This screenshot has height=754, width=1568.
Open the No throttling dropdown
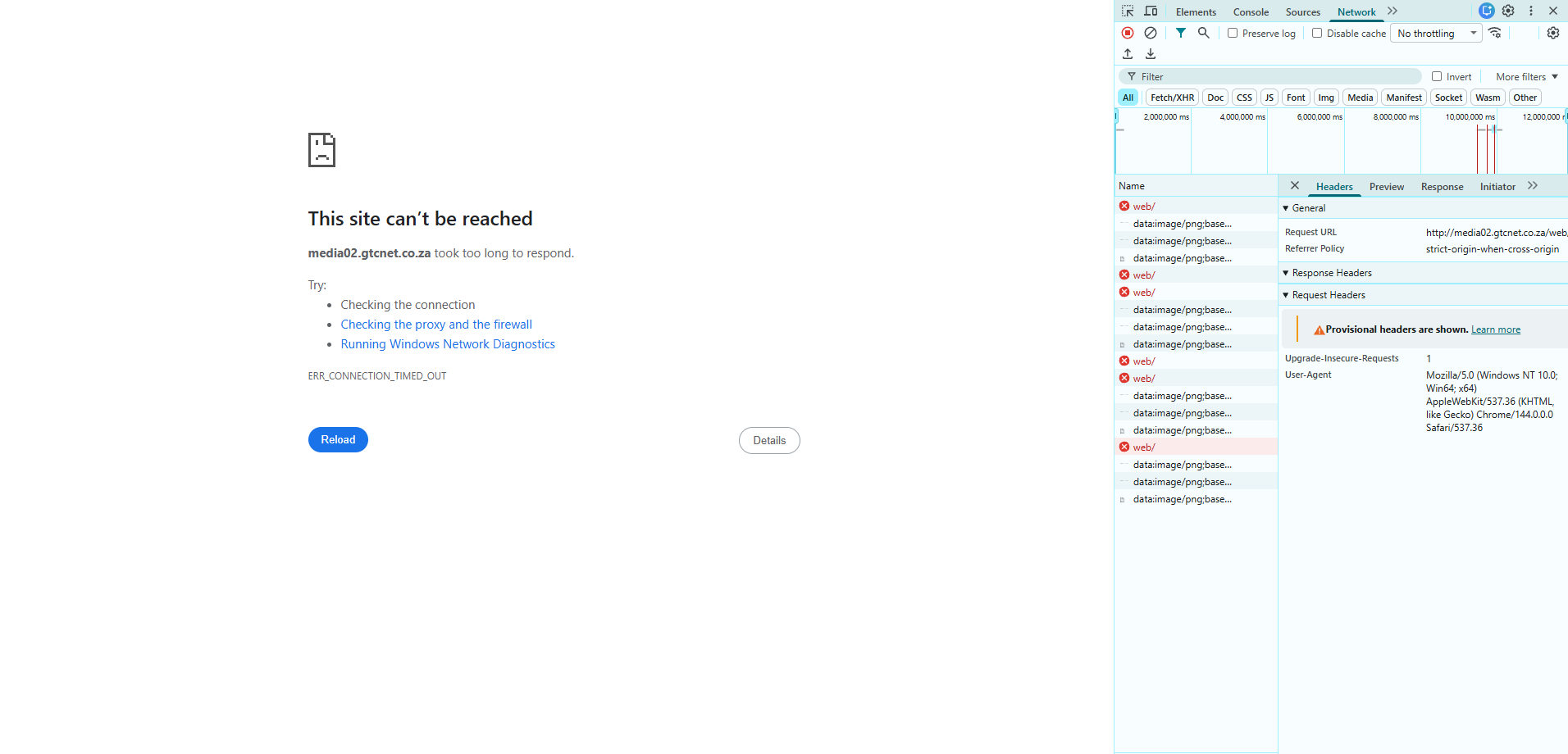click(1436, 34)
